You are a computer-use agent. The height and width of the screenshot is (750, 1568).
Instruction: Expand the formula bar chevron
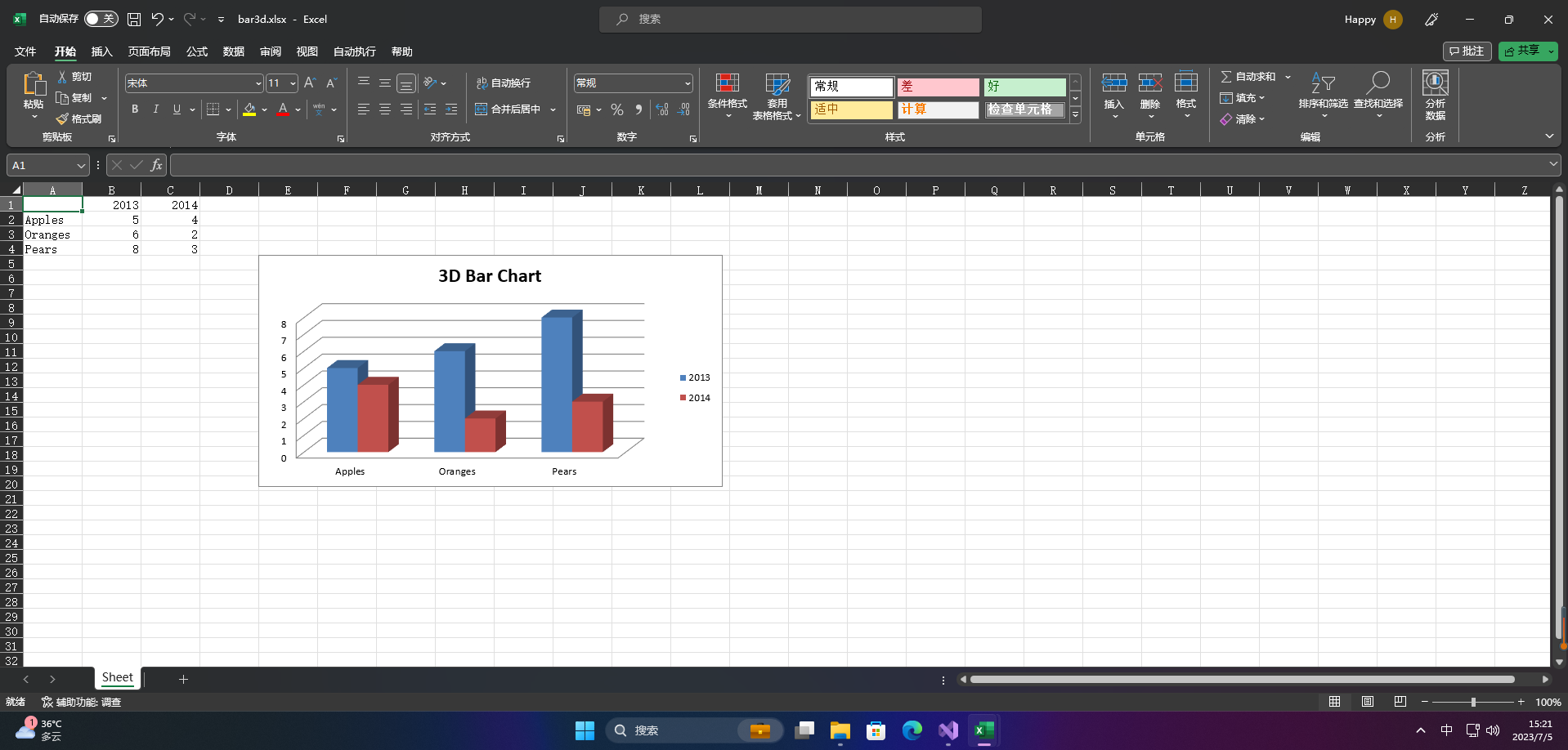[x=1553, y=164]
